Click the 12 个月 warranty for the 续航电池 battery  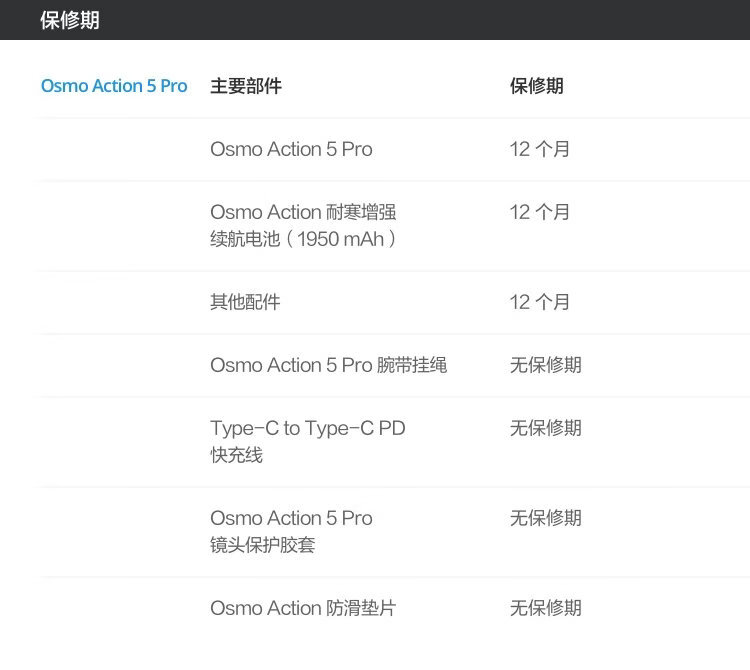540,212
